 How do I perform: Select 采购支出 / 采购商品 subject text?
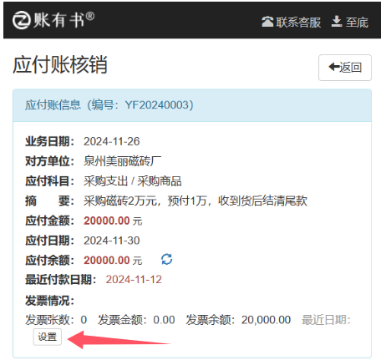click(x=132, y=181)
